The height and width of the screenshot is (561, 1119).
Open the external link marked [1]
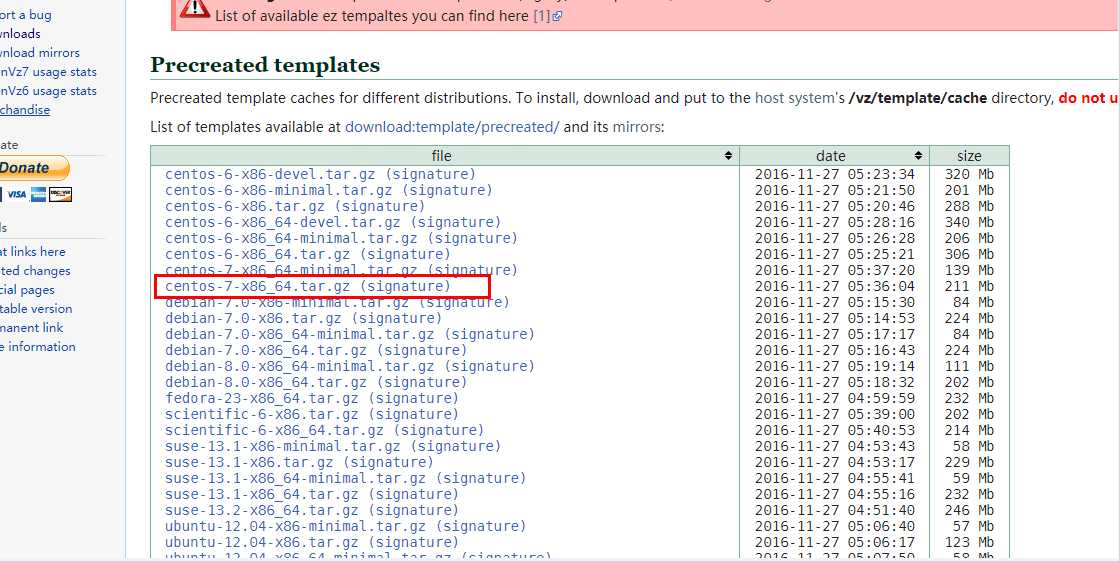547,16
